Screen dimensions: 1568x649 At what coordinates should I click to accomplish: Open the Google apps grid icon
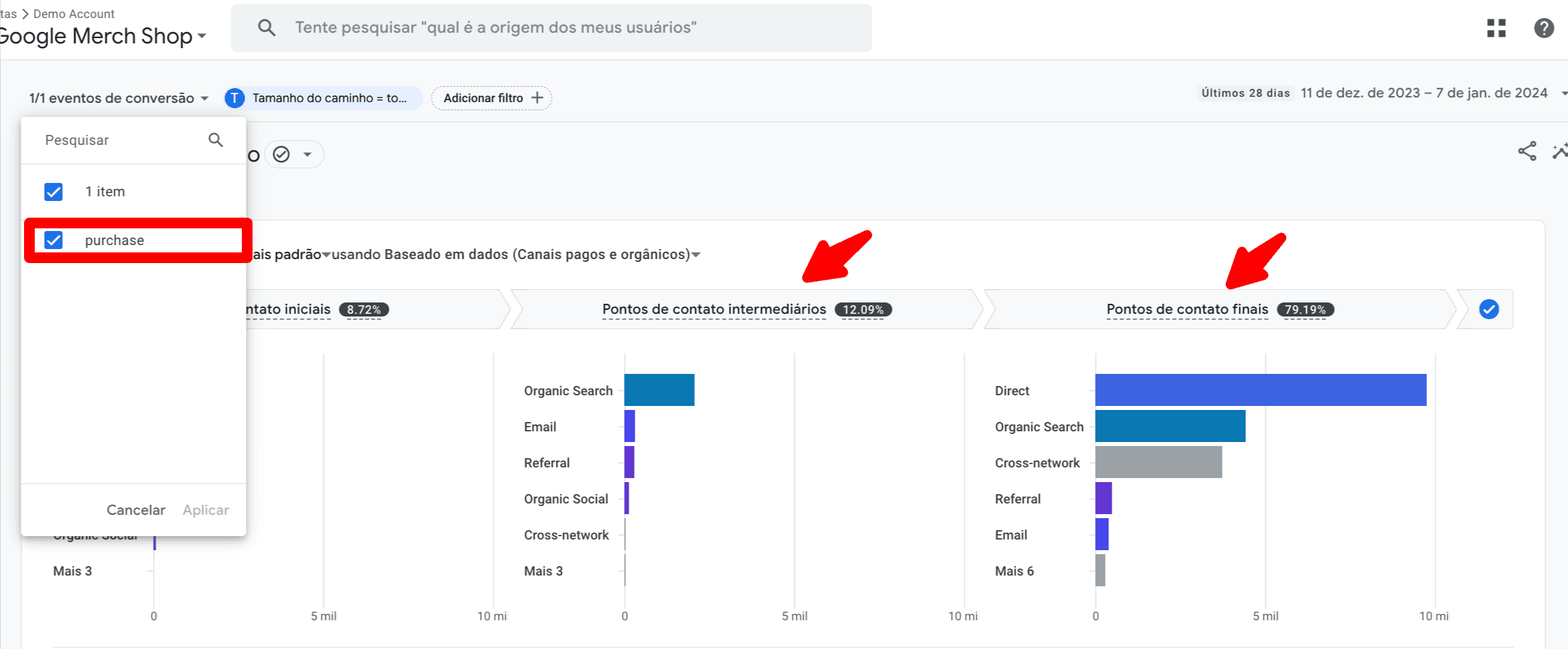tap(1496, 28)
